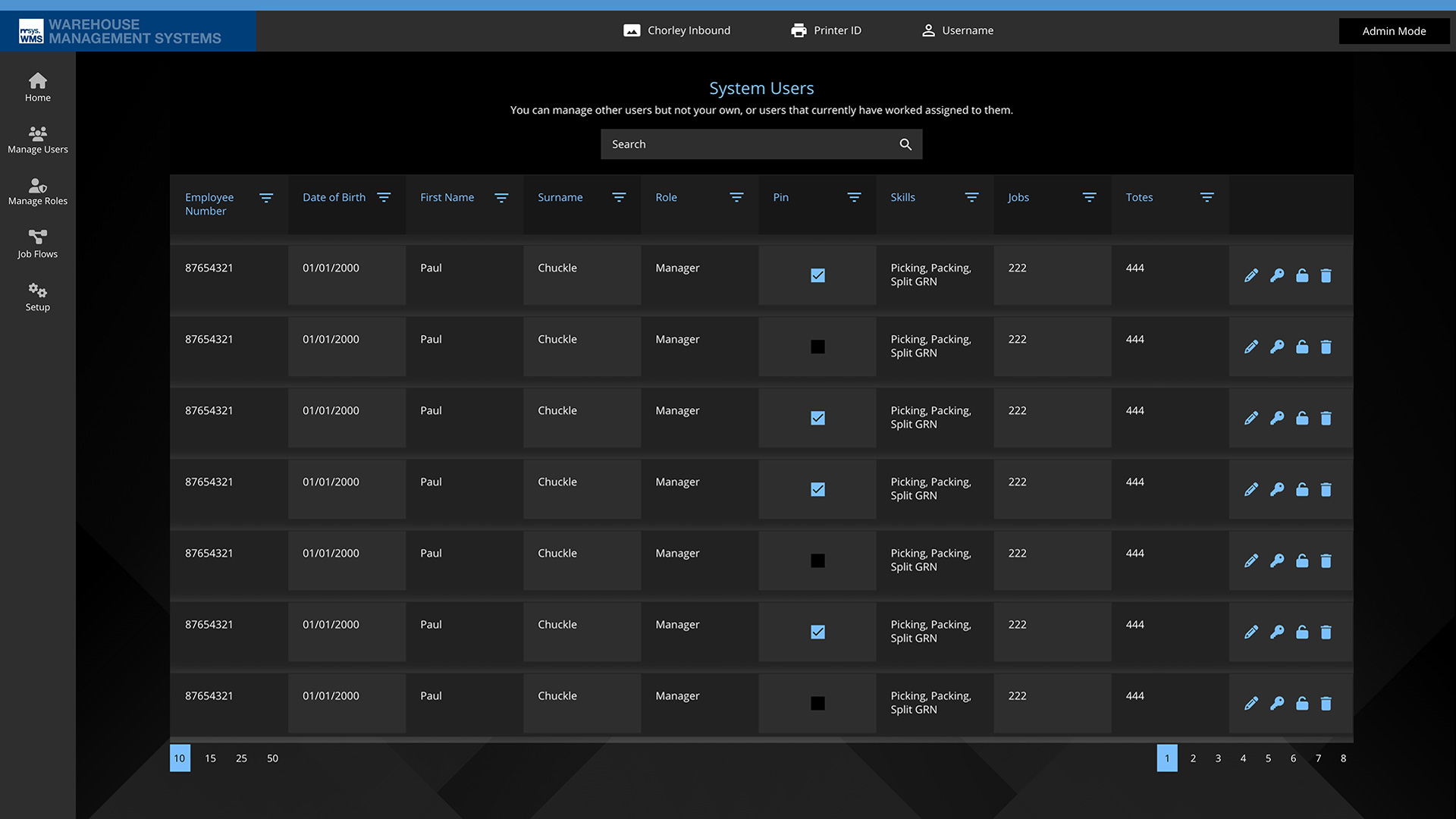Click the Printer ID printer icon

click(x=799, y=30)
